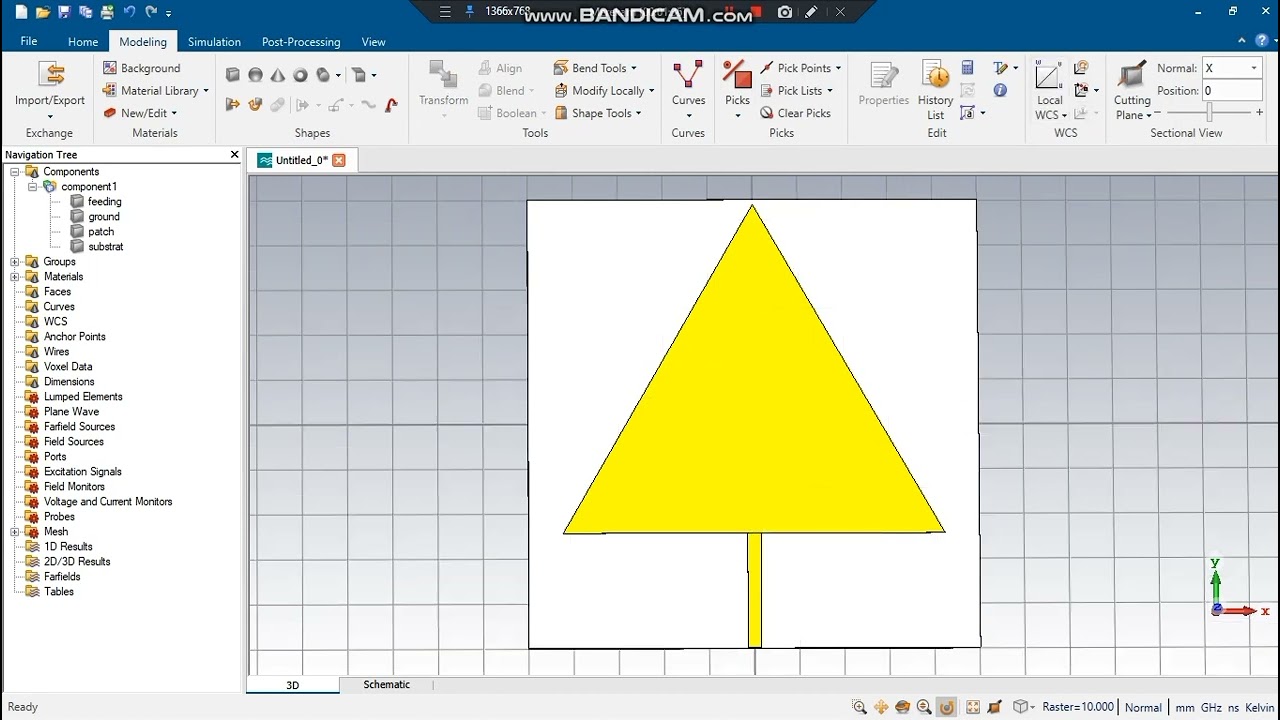Click the undo icon in quick access toolbar
The height and width of the screenshot is (720, 1280).
[x=129, y=12]
